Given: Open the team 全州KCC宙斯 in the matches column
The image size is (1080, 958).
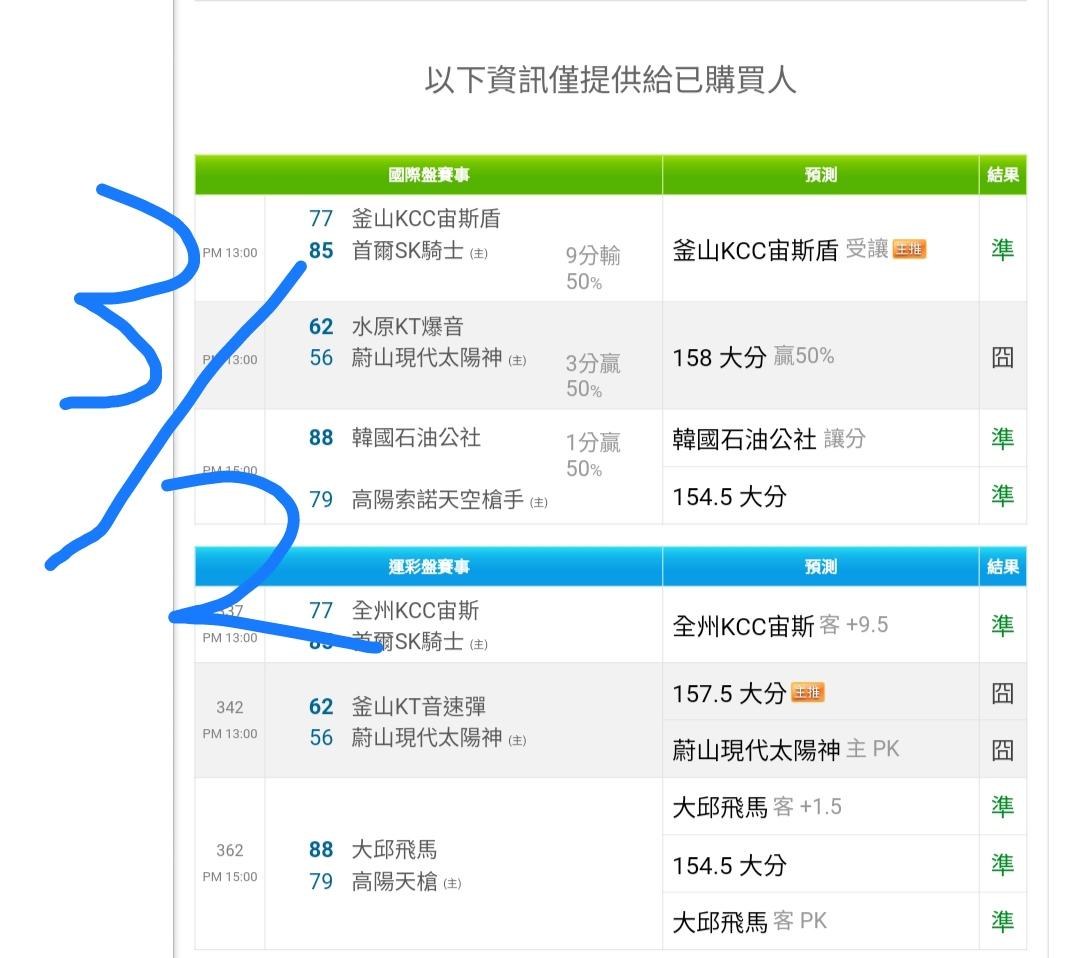Looking at the screenshot, I should click(415, 610).
